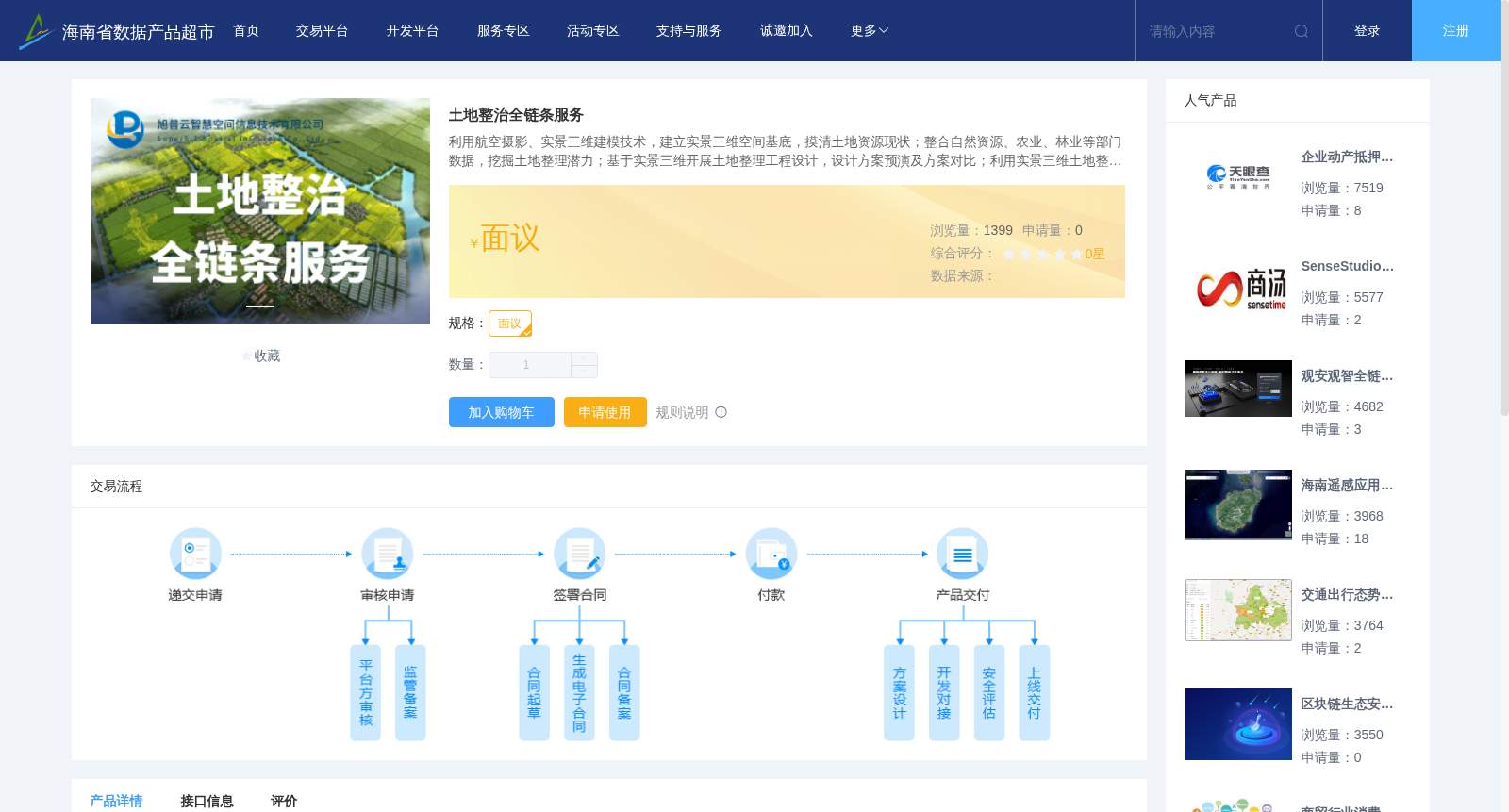
Task: Click the 付款 step icon
Action: coord(771,554)
